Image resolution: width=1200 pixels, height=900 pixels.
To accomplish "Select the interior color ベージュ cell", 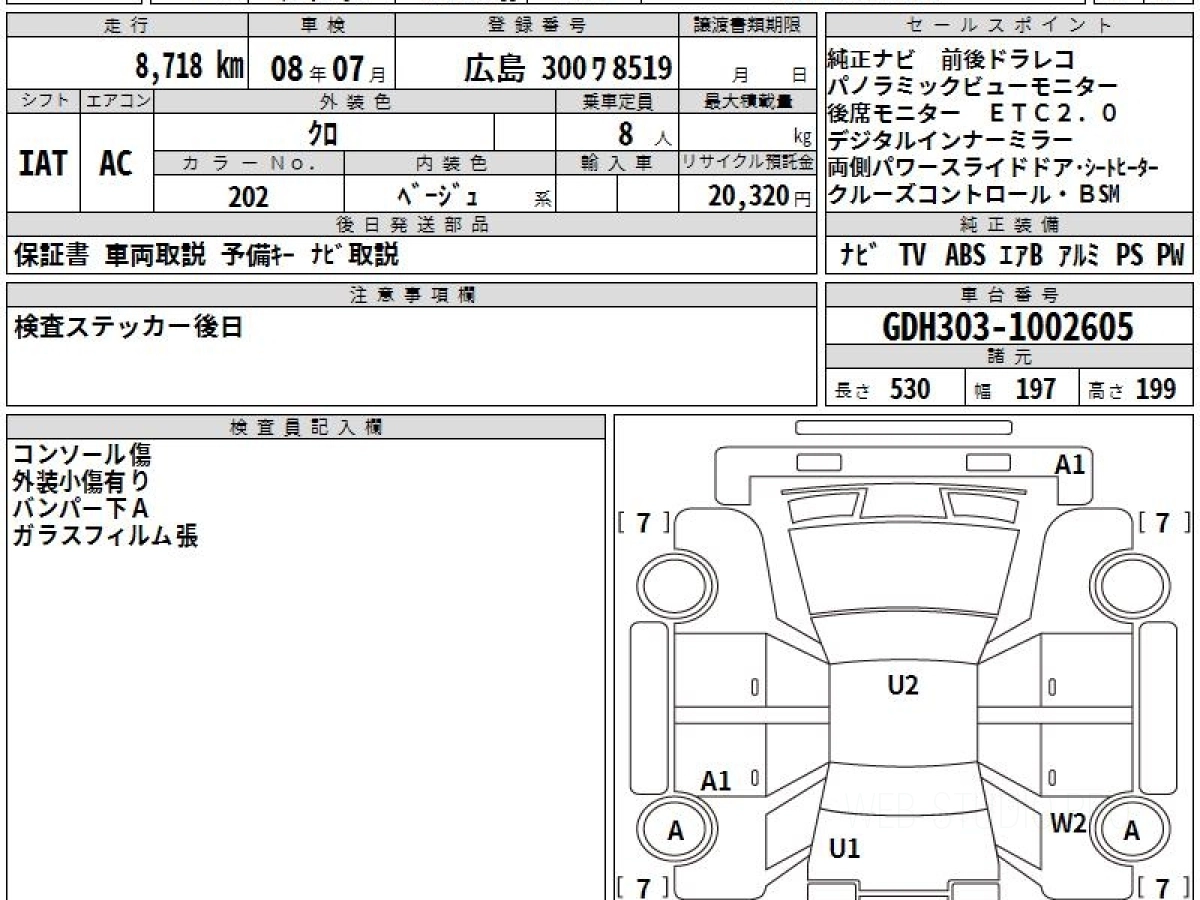I will [450, 196].
